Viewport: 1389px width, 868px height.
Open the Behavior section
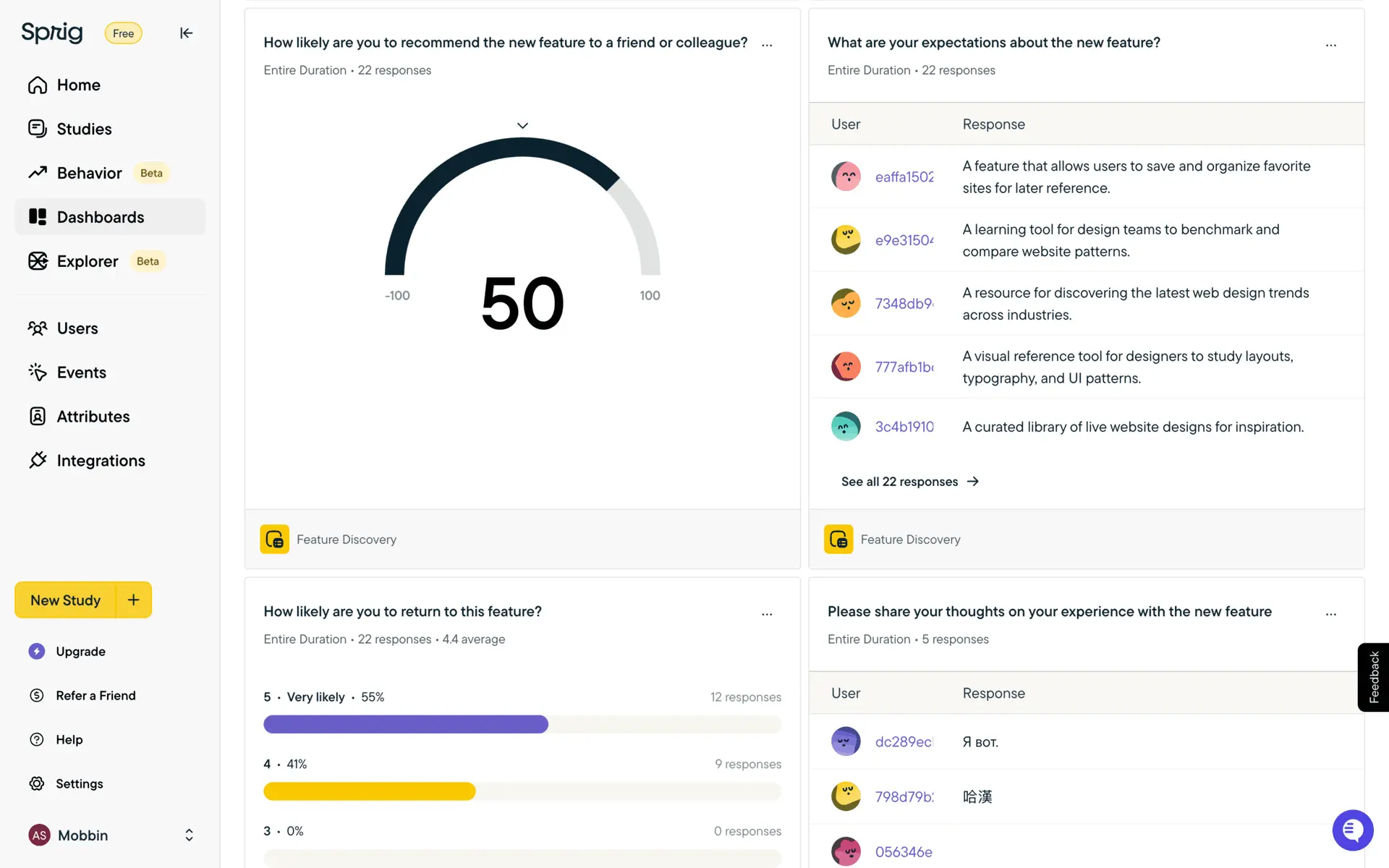(89, 173)
